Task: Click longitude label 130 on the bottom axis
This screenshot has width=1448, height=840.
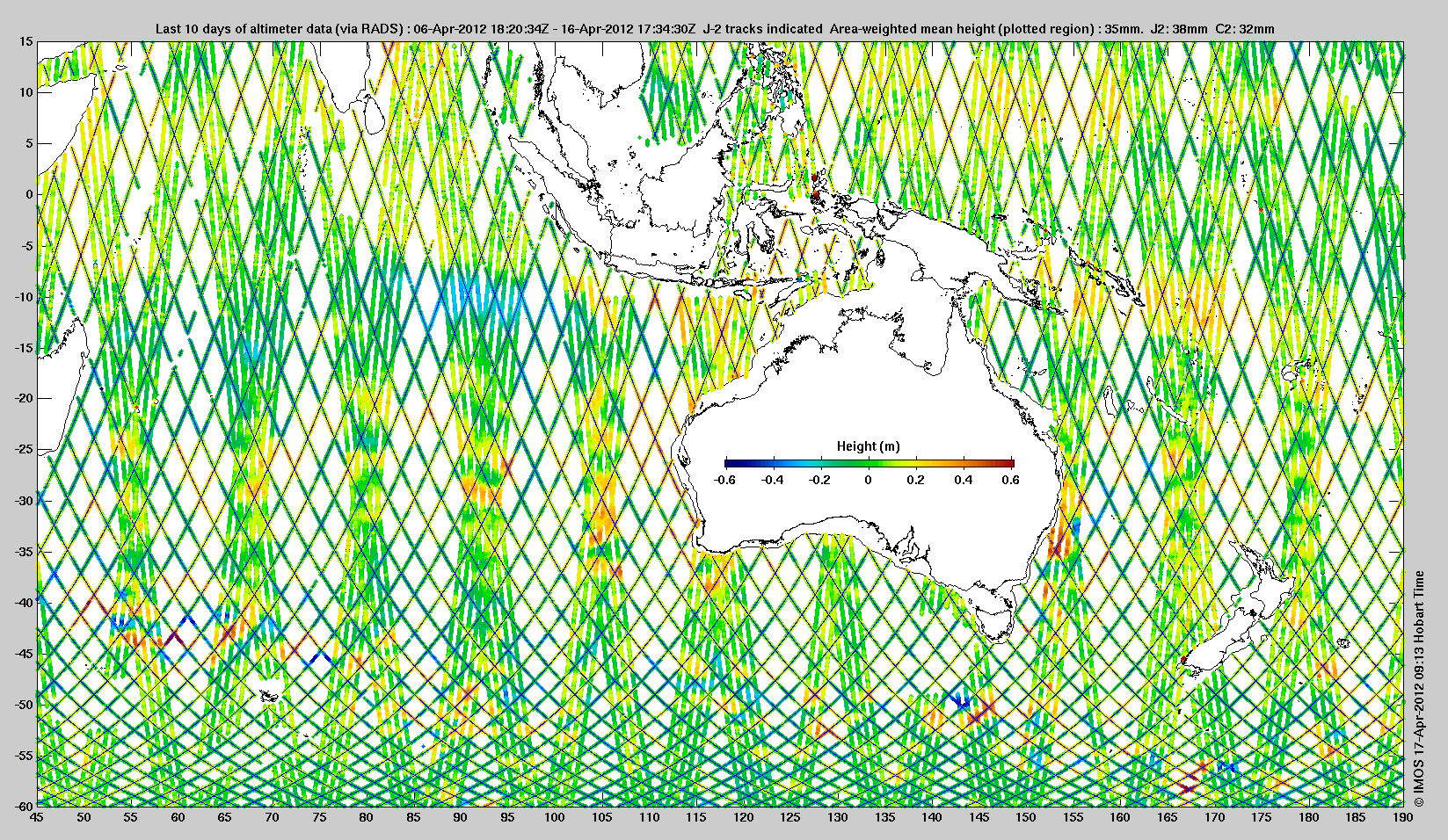Action: click(837, 817)
